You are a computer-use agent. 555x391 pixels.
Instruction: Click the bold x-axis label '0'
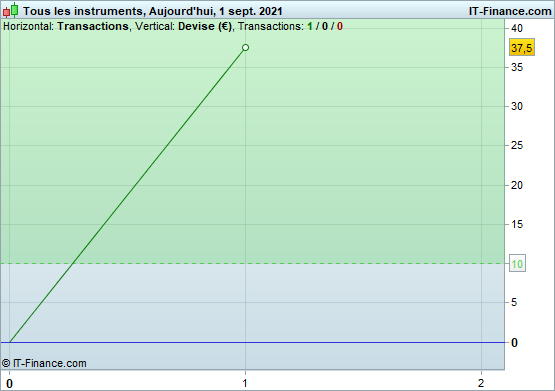pos(10,383)
